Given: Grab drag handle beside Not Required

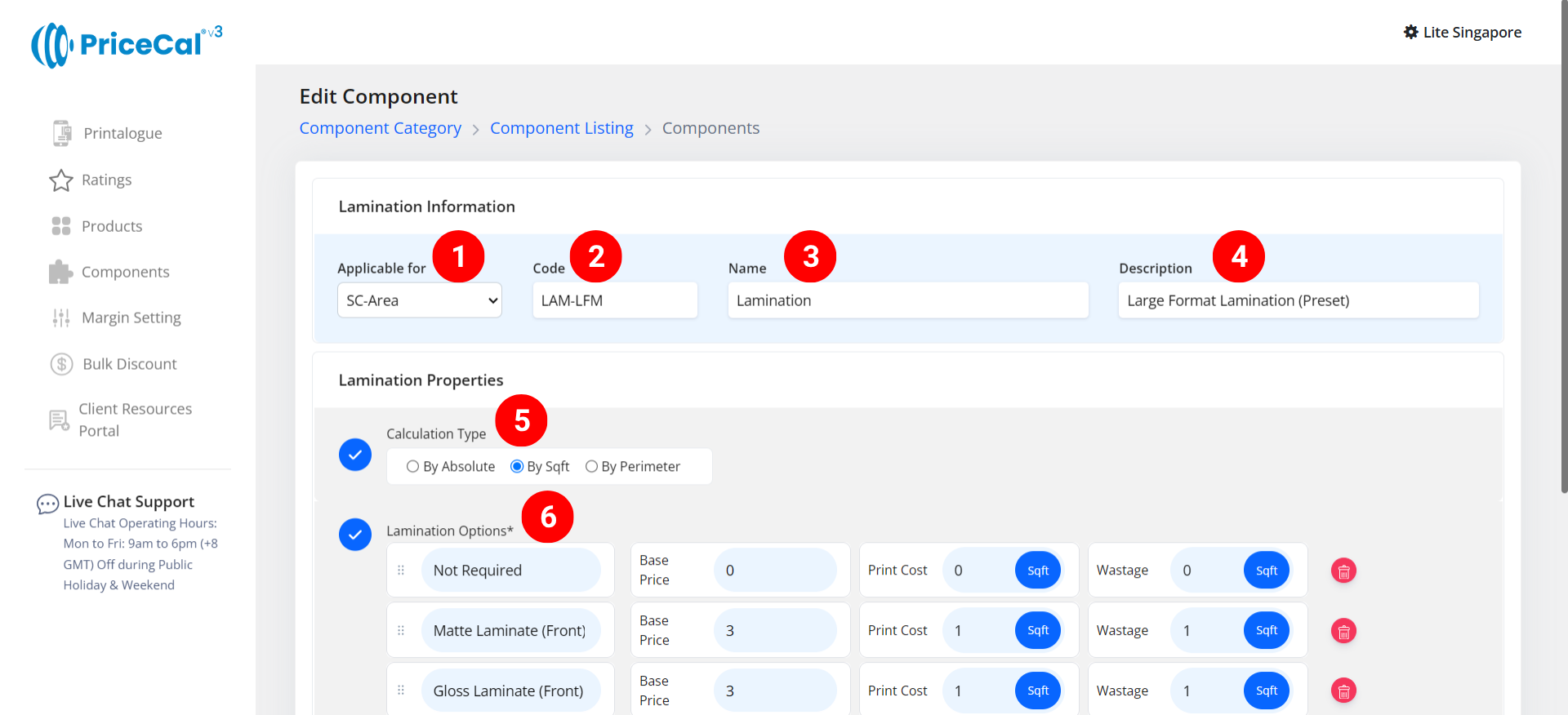Looking at the screenshot, I should [401, 571].
